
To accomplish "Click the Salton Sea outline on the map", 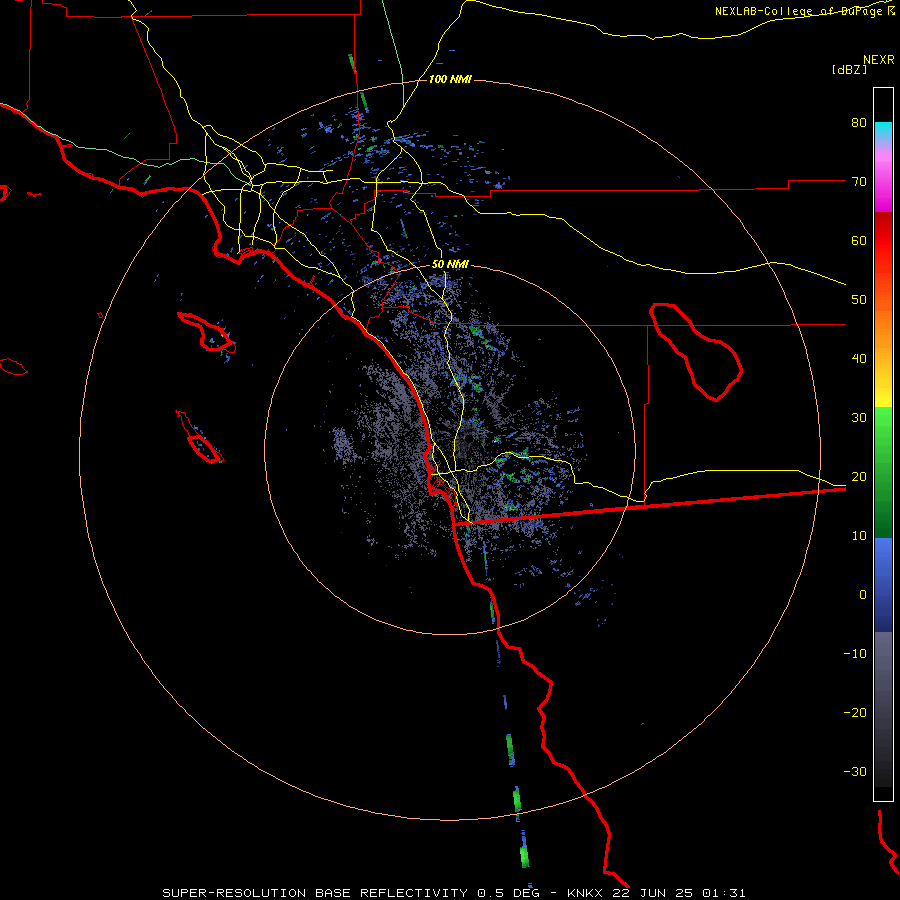I will tap(696, 352).
